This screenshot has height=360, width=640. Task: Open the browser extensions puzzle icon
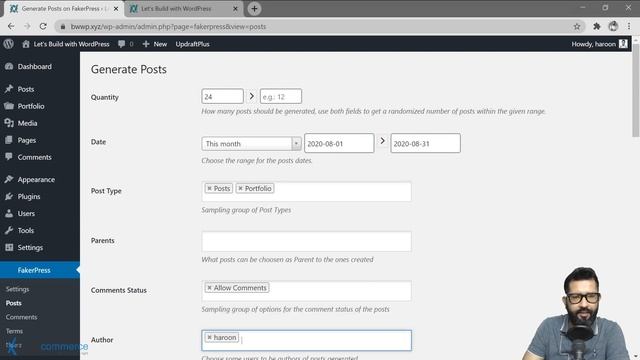(x=597, y=27)
